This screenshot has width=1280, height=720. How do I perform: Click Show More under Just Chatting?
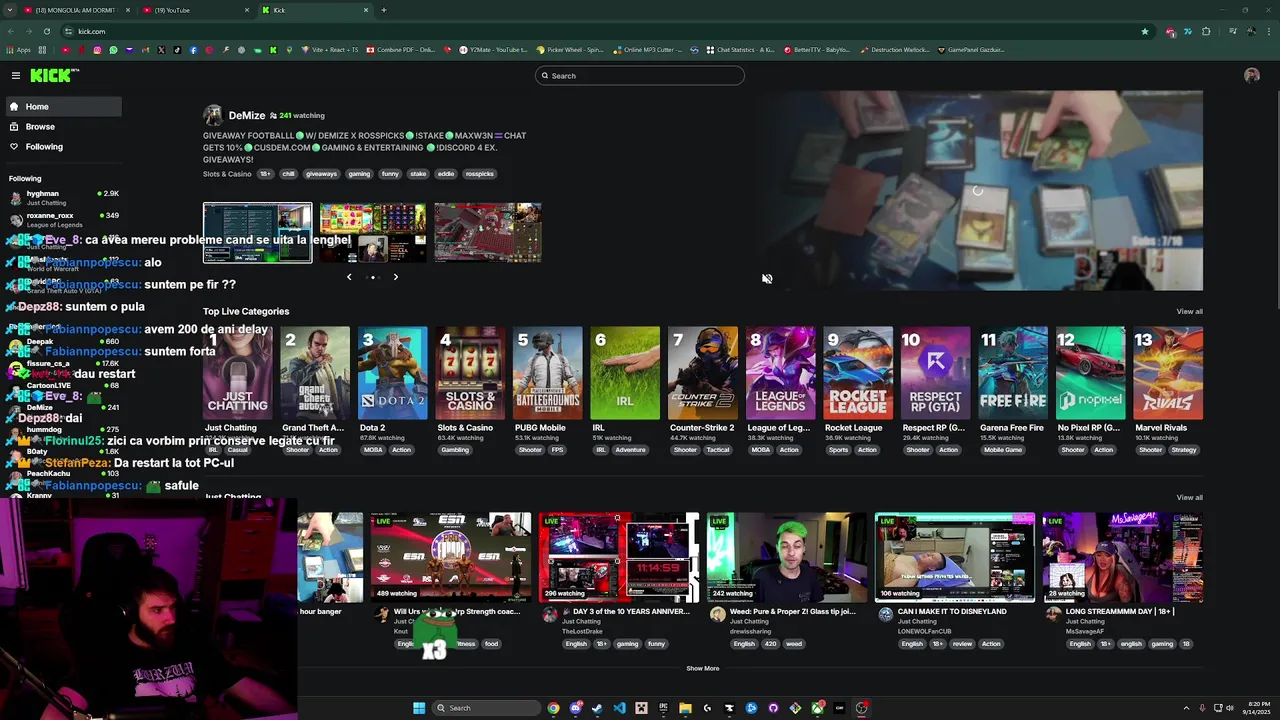pyautogui.click(x=702, y=668)
